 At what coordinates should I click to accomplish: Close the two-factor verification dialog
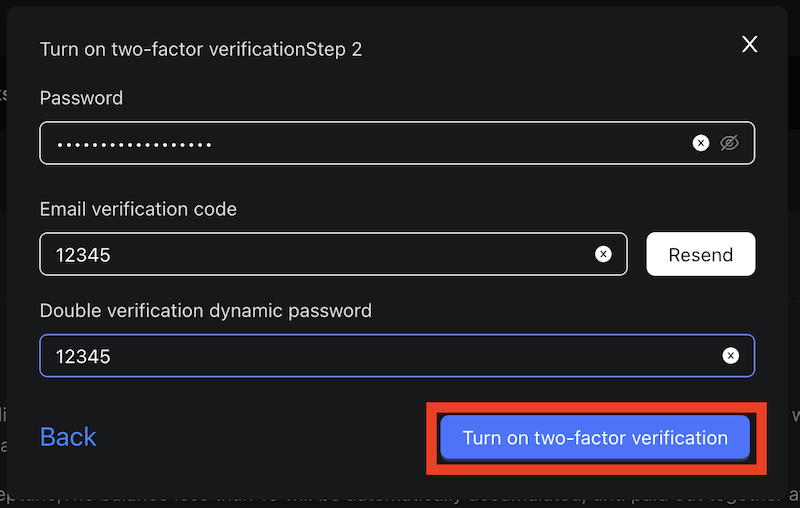pyautogui.click(x=749, y=44)
